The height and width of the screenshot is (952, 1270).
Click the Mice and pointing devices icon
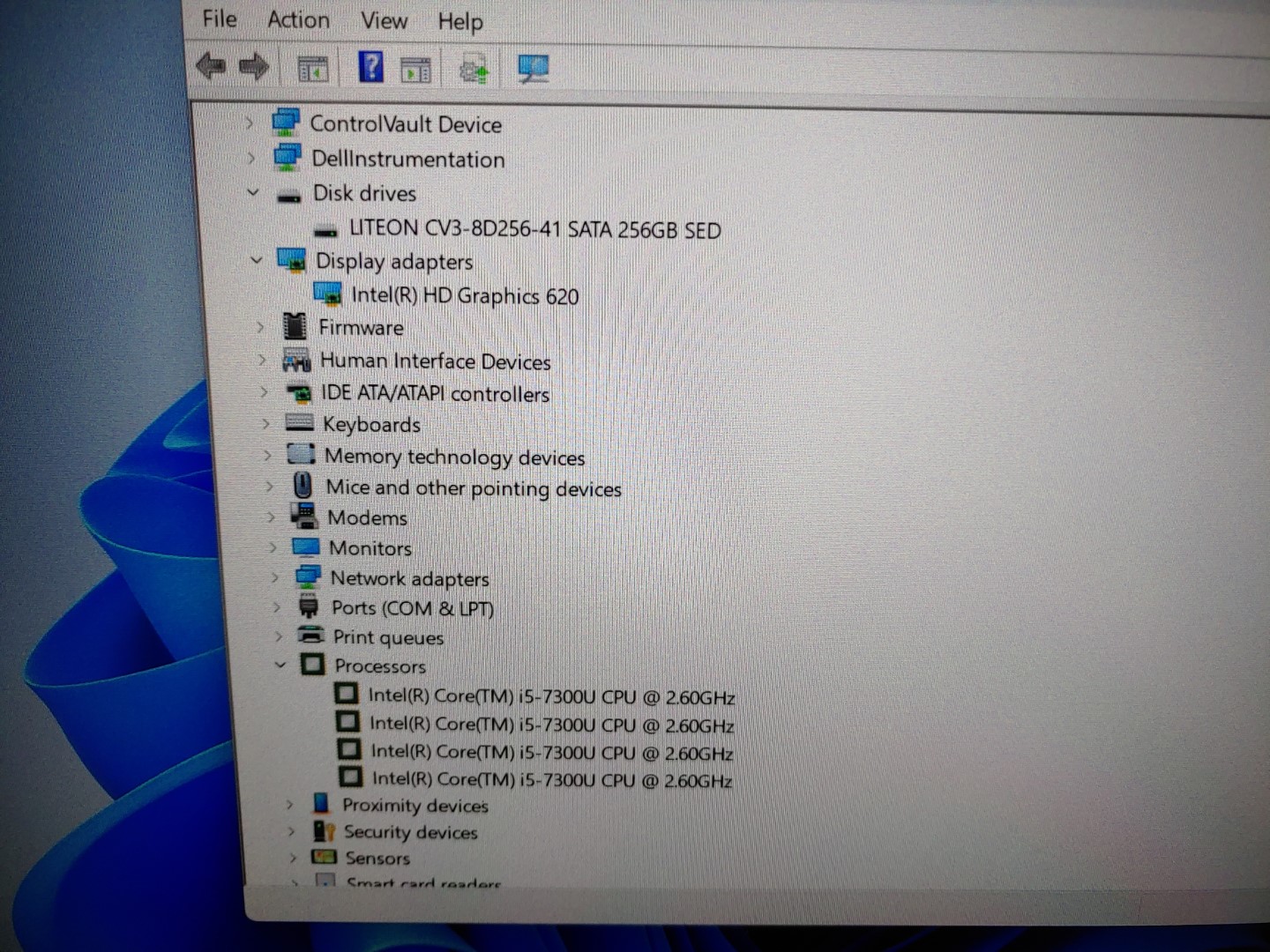[x=303, y=486]
